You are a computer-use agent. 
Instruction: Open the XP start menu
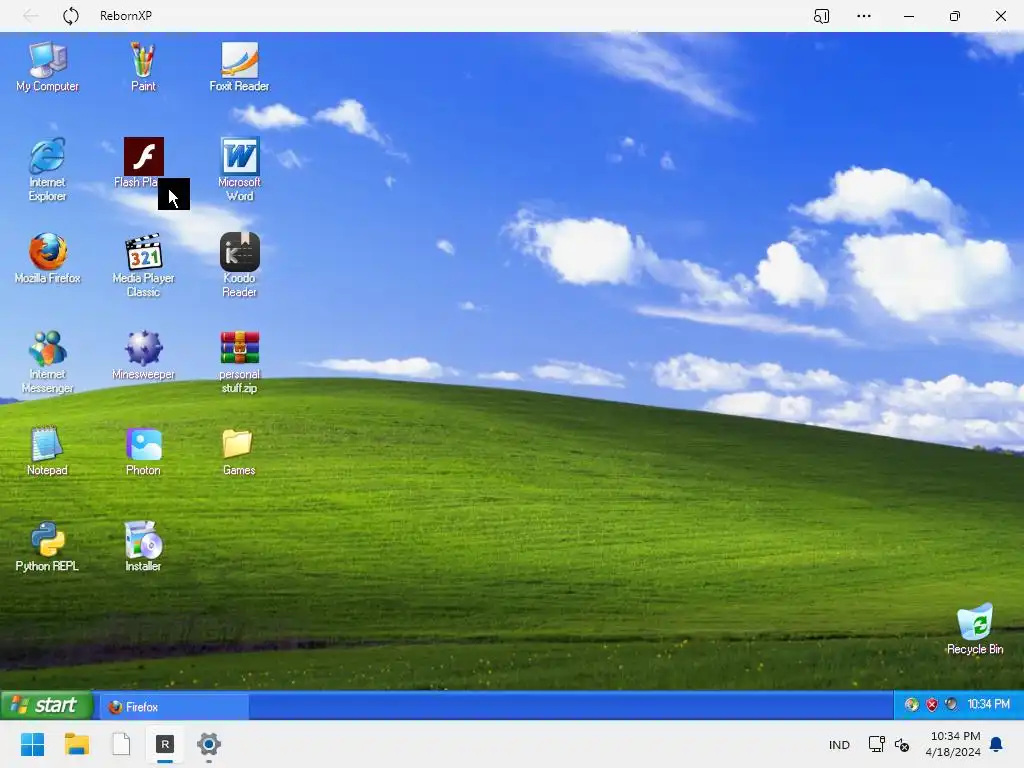45,705
